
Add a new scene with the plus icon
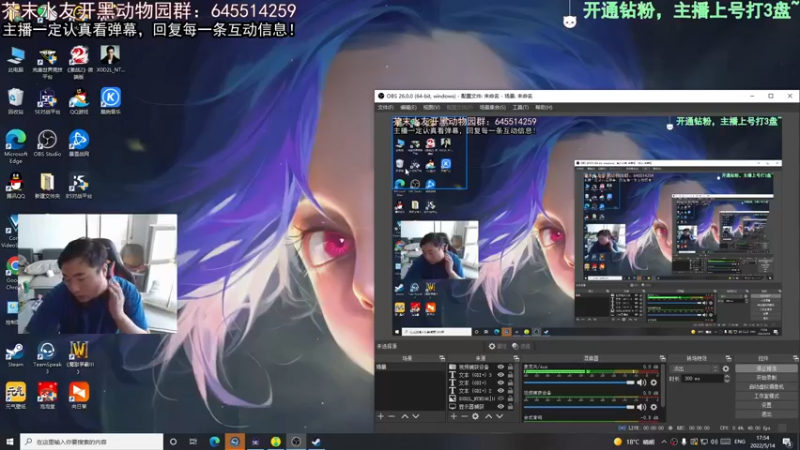click(x=381, y=416)
